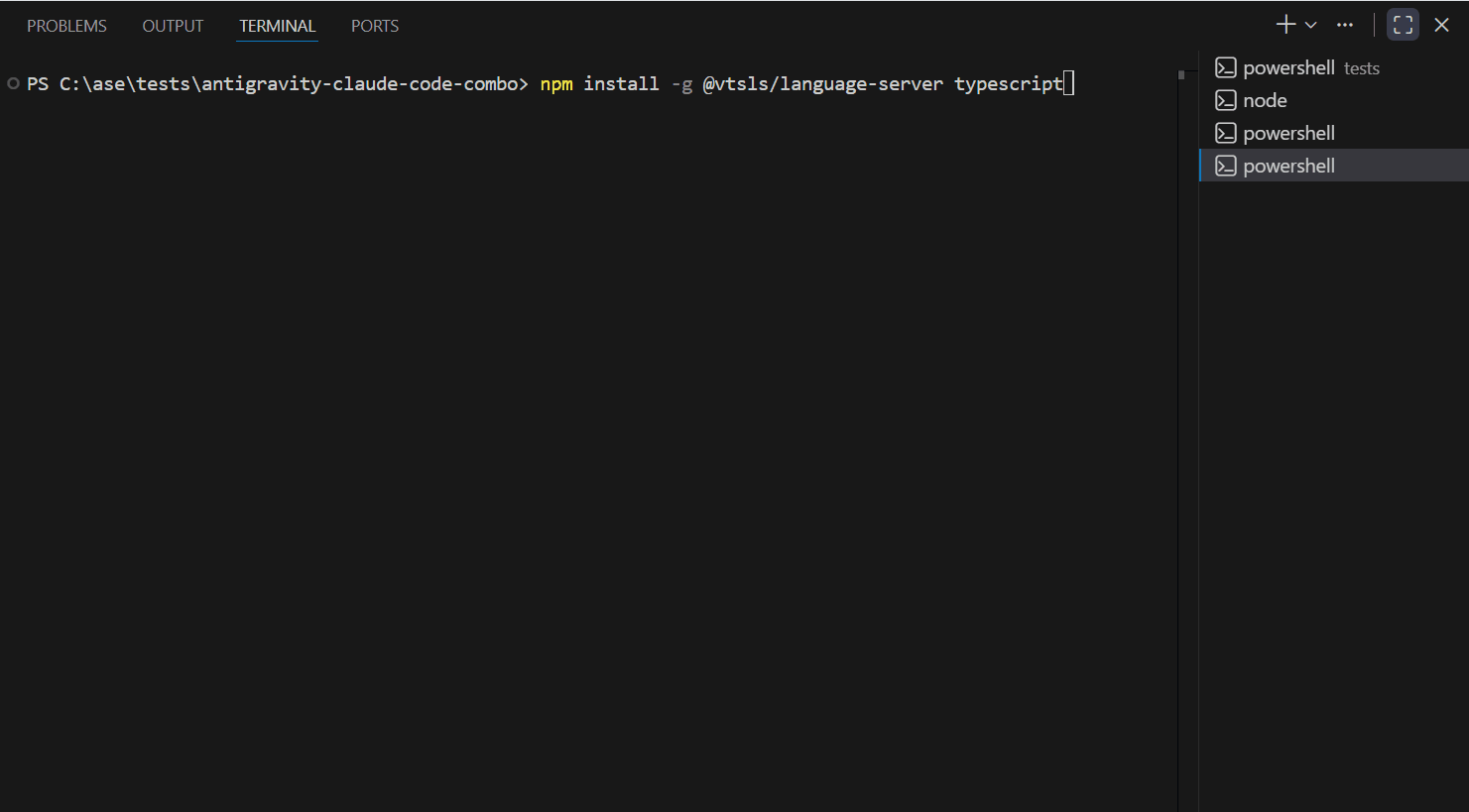Image resolution: width=1469 pixels, height=812 pixels.
Task: Switch to the PROBLEMS tab
Action: point(66,26)
